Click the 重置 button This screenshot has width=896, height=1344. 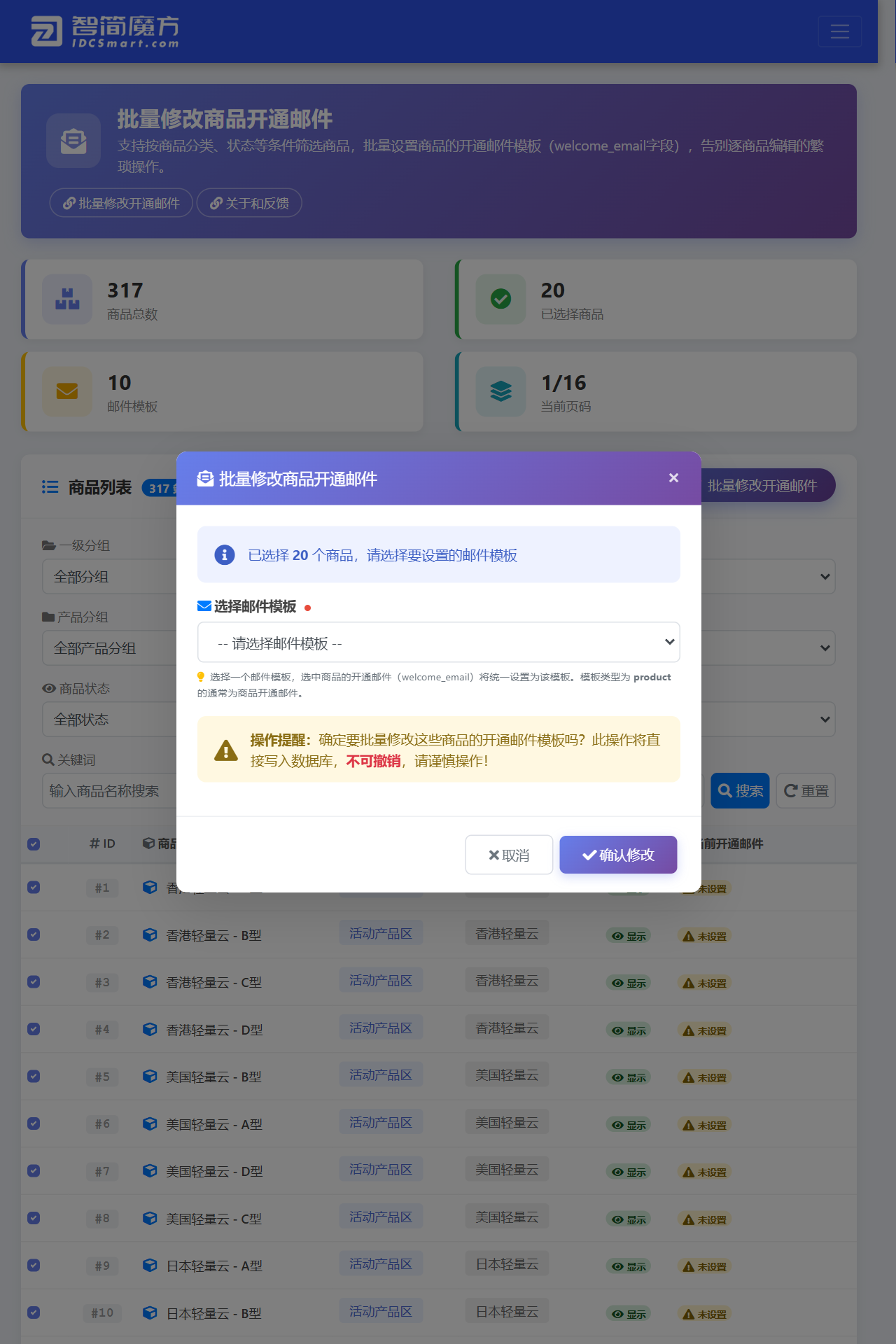point(806,791)
